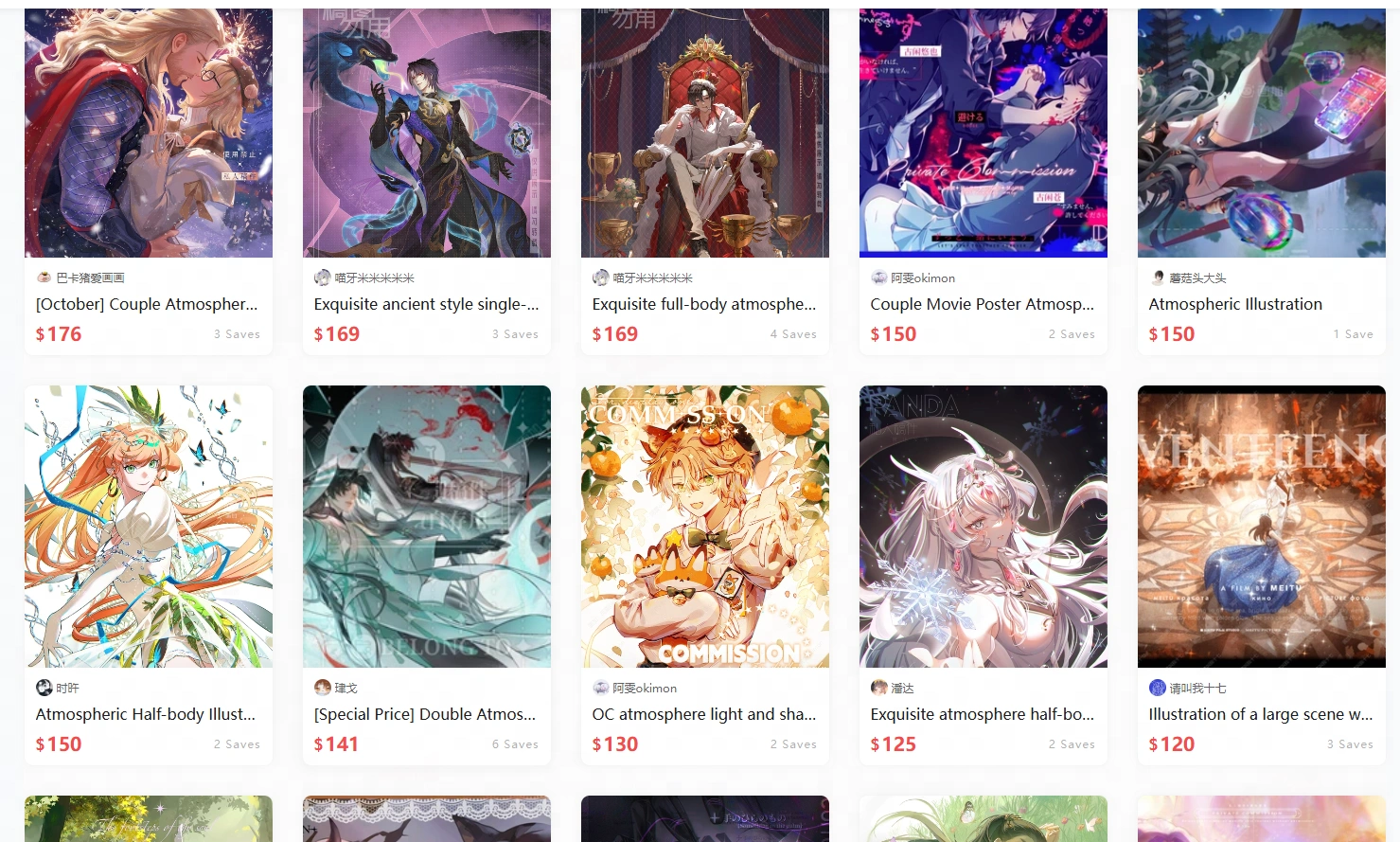Open OC atmosphere light and shadow title
This screenshot has height=842, width=1400.
tap(704, 714)
